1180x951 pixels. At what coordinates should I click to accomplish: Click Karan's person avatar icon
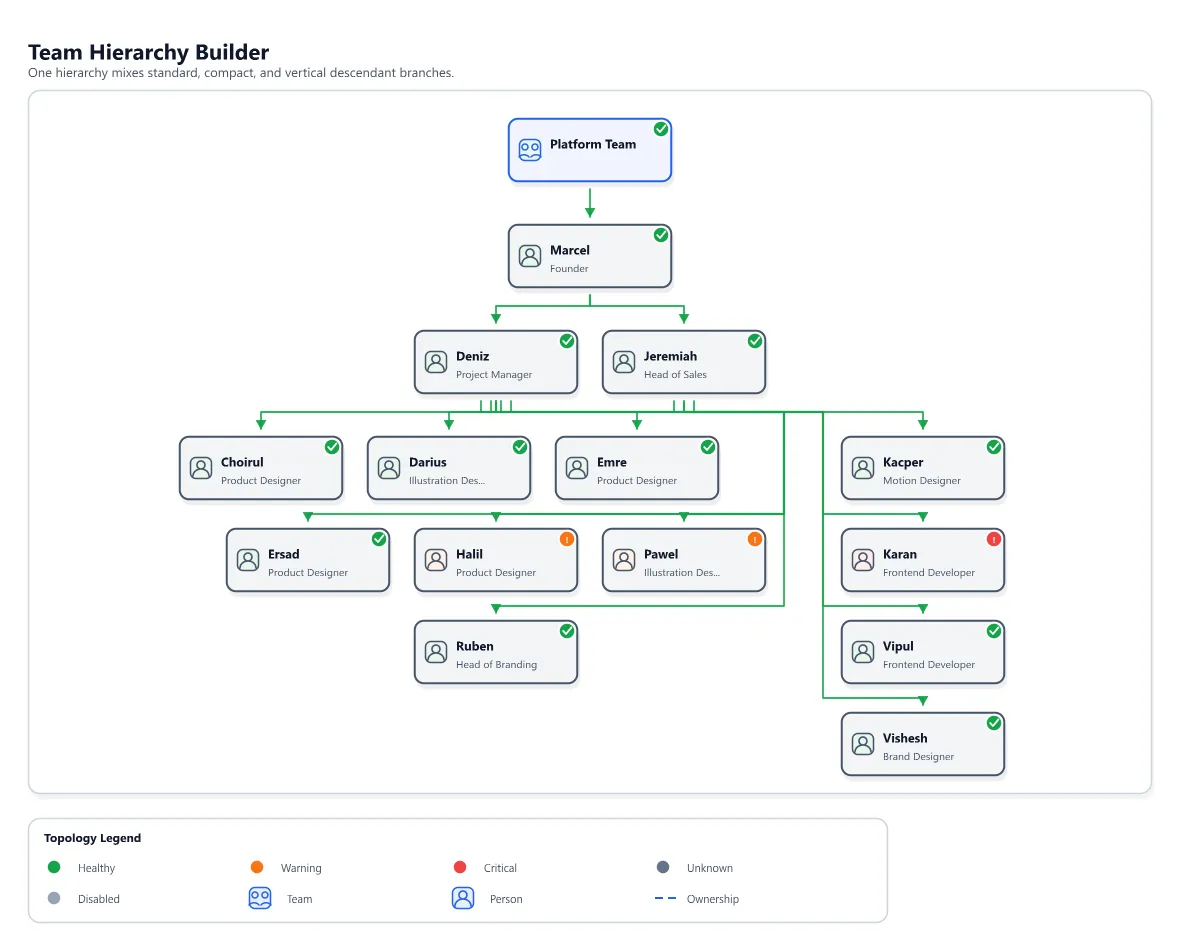tap(863, 560)
